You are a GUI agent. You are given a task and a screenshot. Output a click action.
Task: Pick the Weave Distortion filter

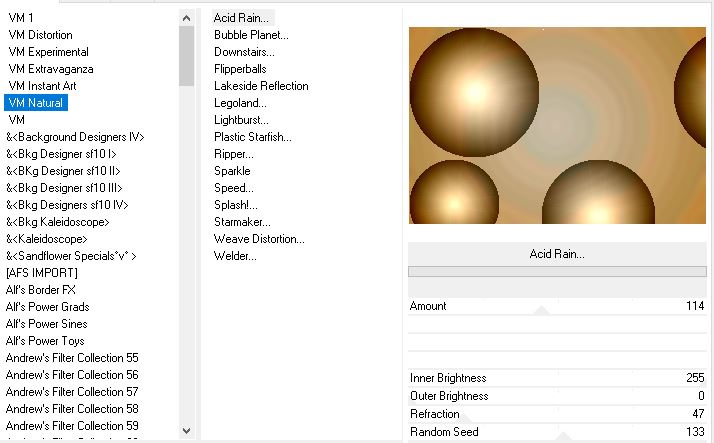pyautogui.click(x=259, y=239)
